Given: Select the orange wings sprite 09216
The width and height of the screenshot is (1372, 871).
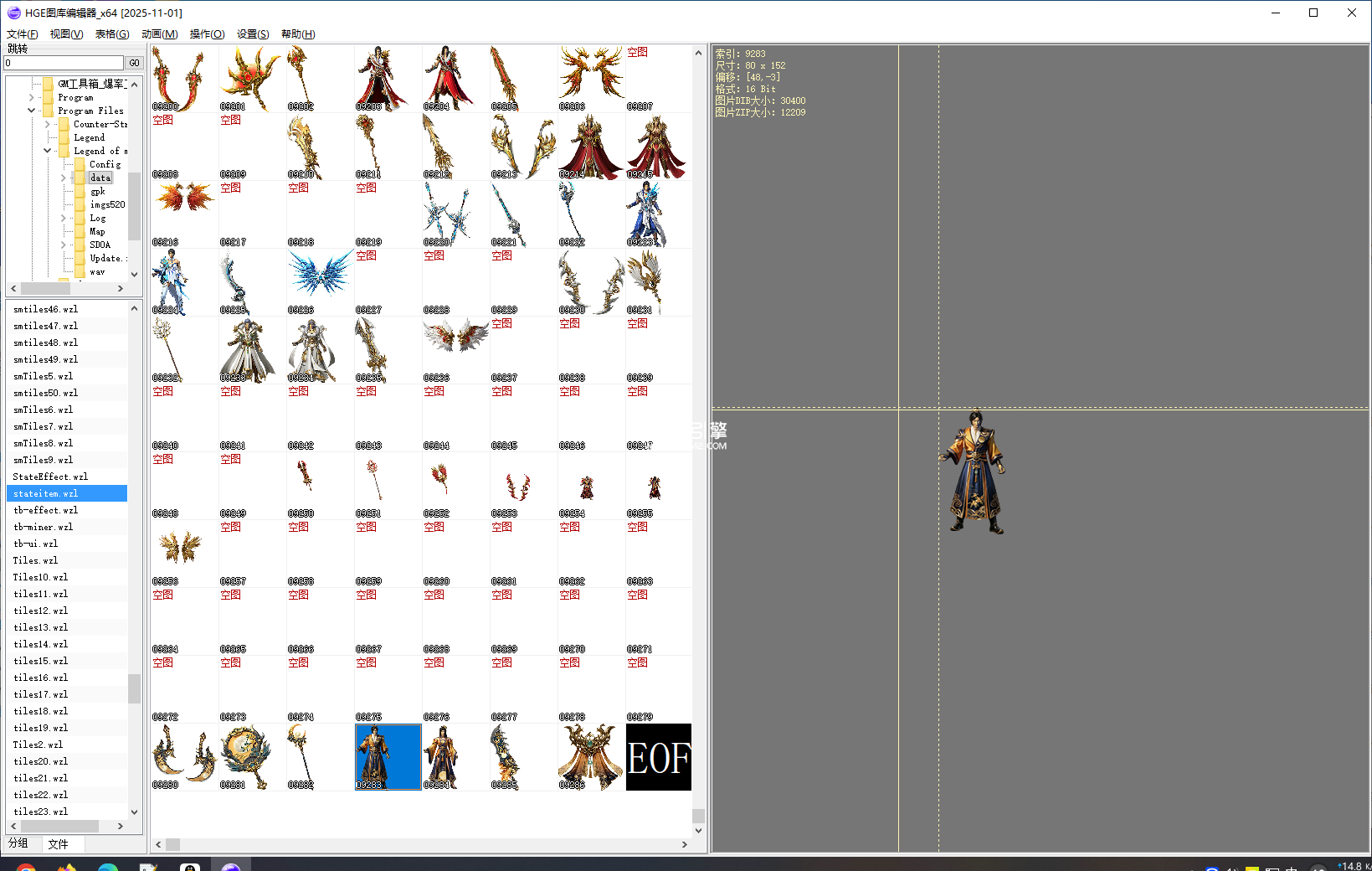Looking at the screenshot, I should click(184, 214).
